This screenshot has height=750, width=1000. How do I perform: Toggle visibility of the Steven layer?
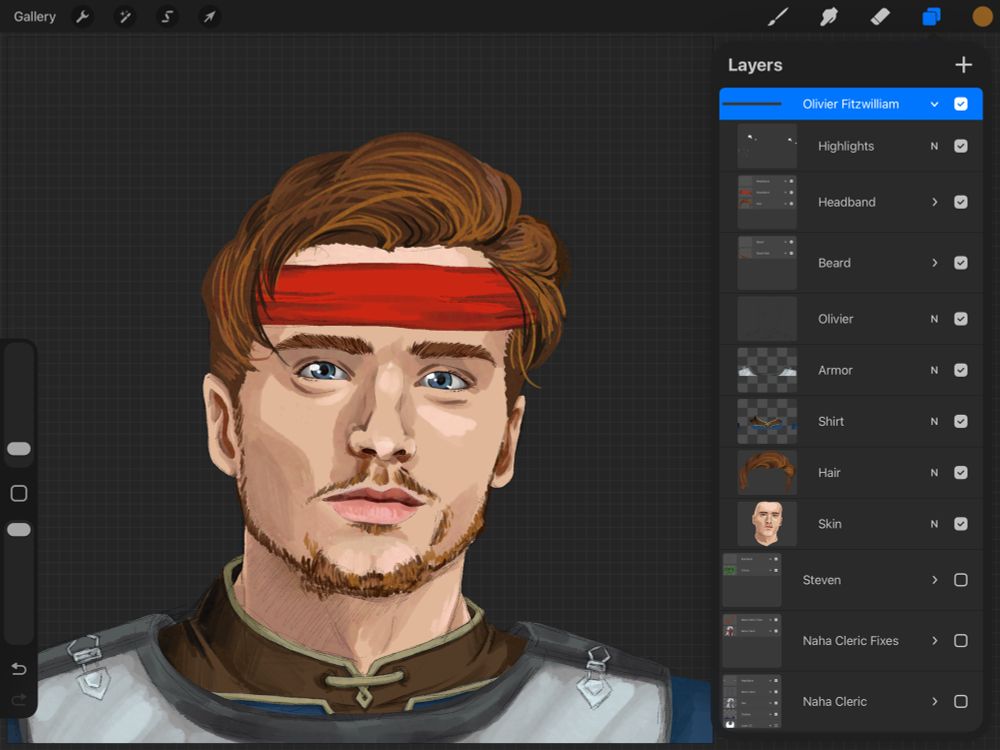click(961, 580)
